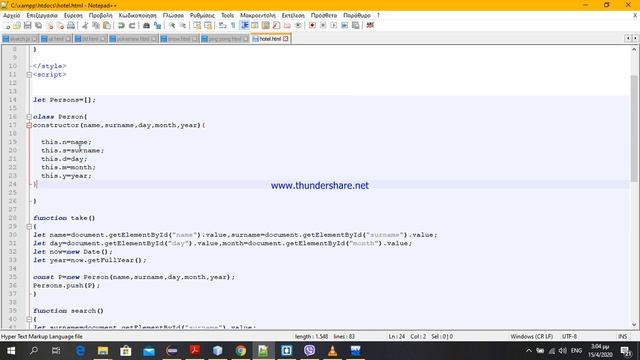Show the Document Map panel icon
The image size is (640, 360).
tap(266, 25)
